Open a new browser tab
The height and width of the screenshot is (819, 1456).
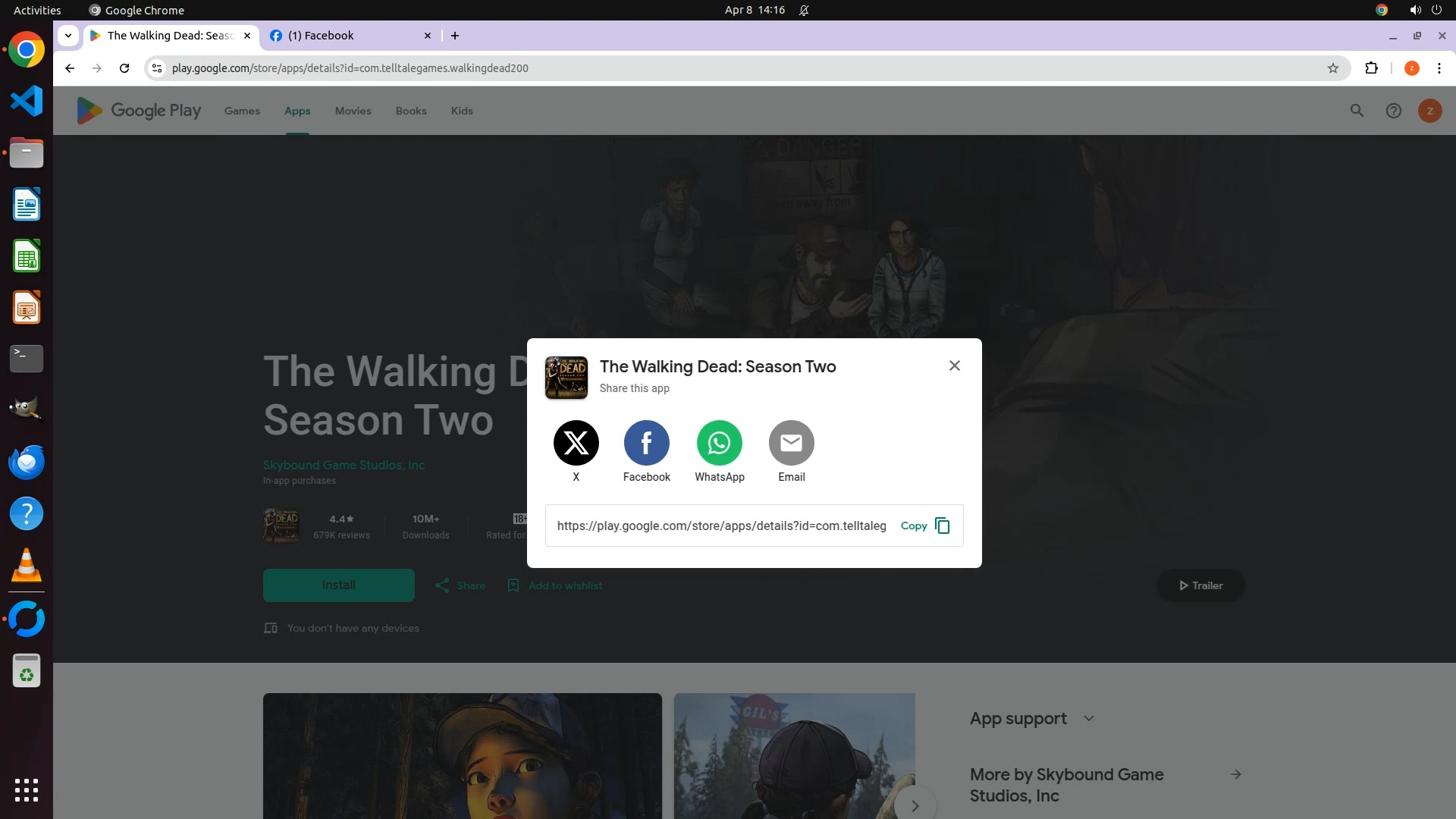click(x=455, y=36)
